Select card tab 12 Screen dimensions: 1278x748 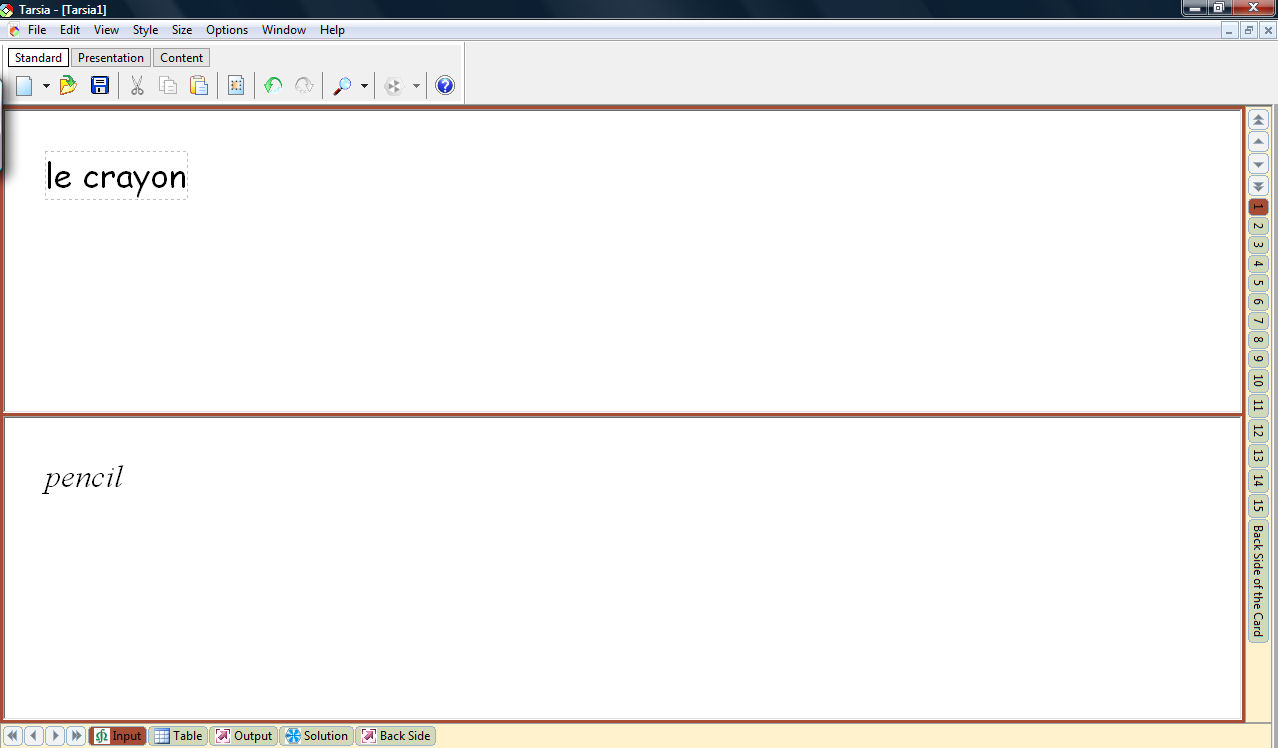click(x=1259, y=431)
